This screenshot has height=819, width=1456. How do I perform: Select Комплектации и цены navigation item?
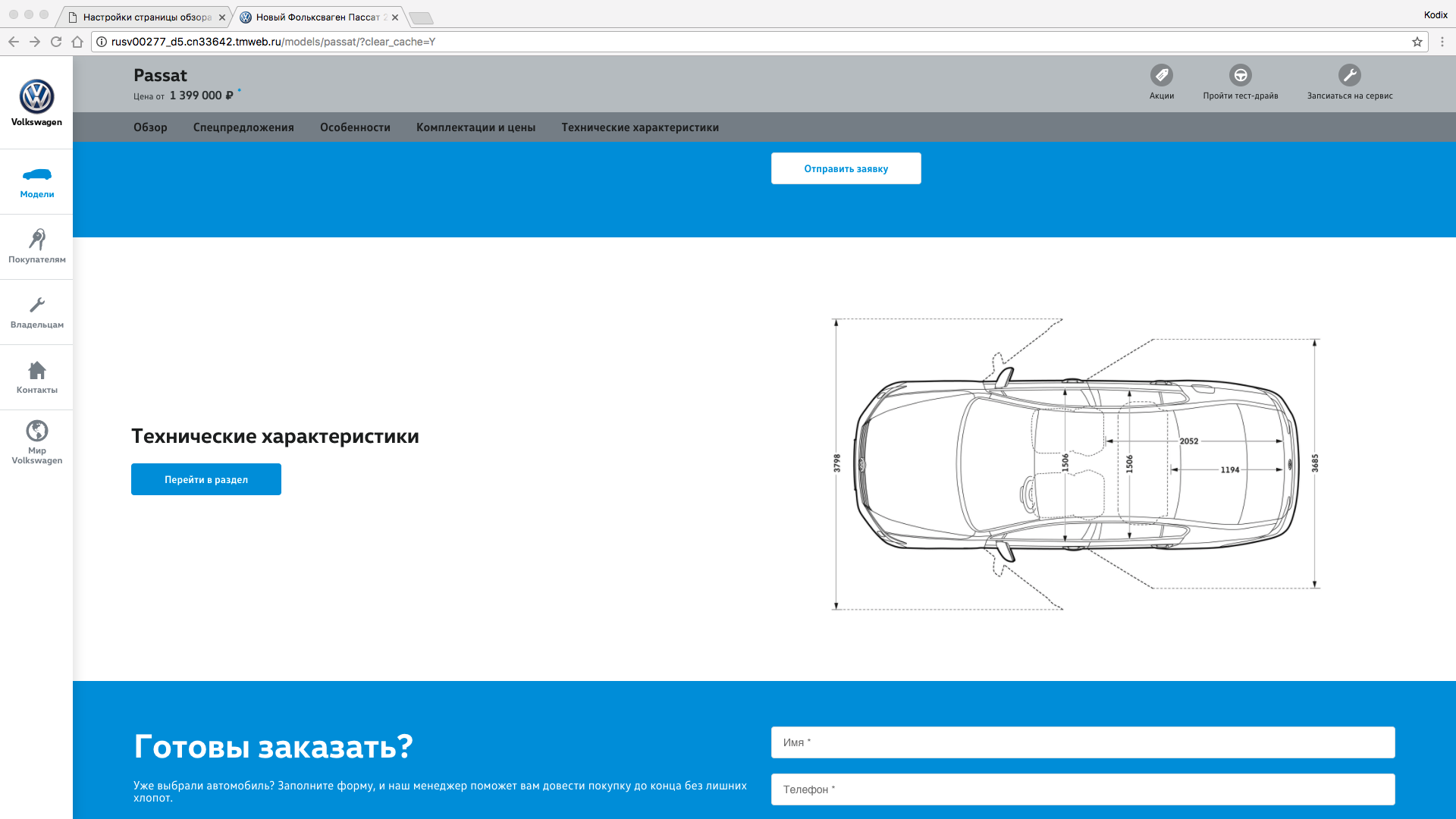[x=475, y=127]
